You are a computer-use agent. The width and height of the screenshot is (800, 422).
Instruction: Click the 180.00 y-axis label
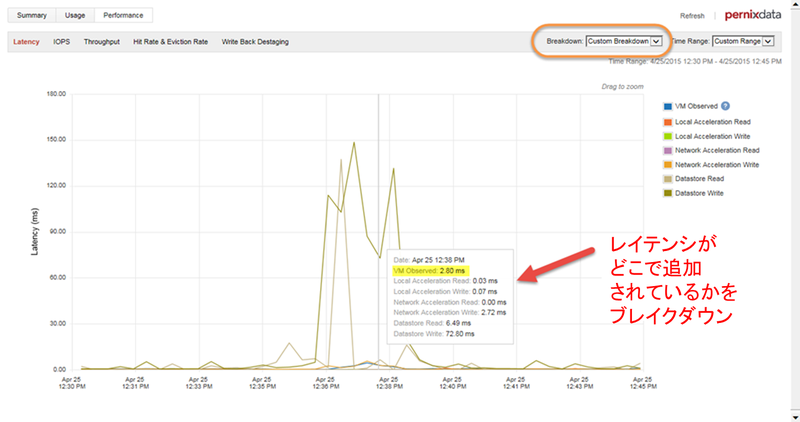[57, 94]
